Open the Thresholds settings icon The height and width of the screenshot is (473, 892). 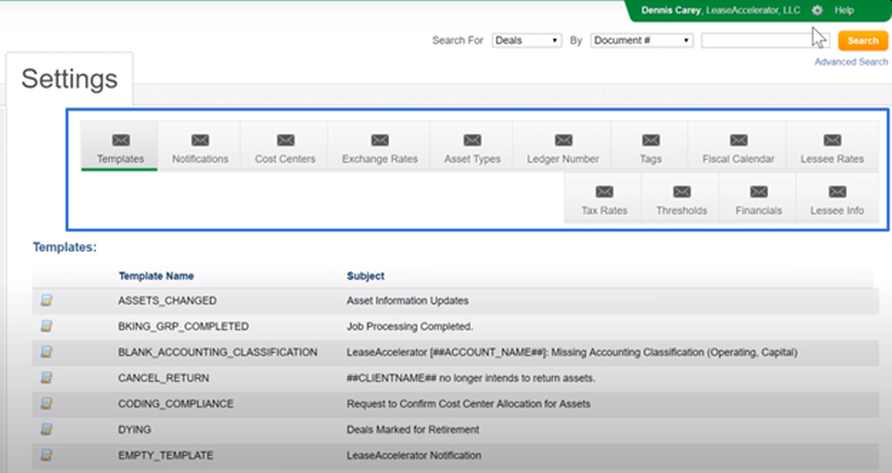point(681,192)
